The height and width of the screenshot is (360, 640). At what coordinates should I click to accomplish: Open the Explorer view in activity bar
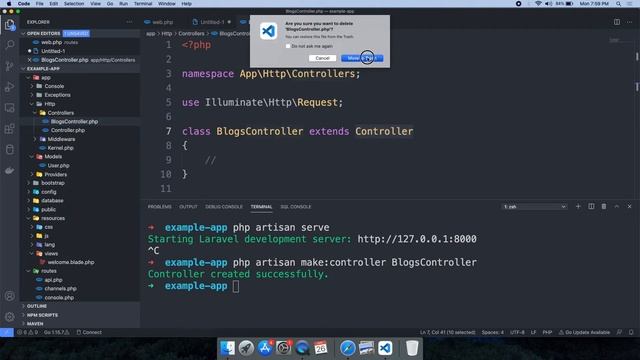click(9, 24)
